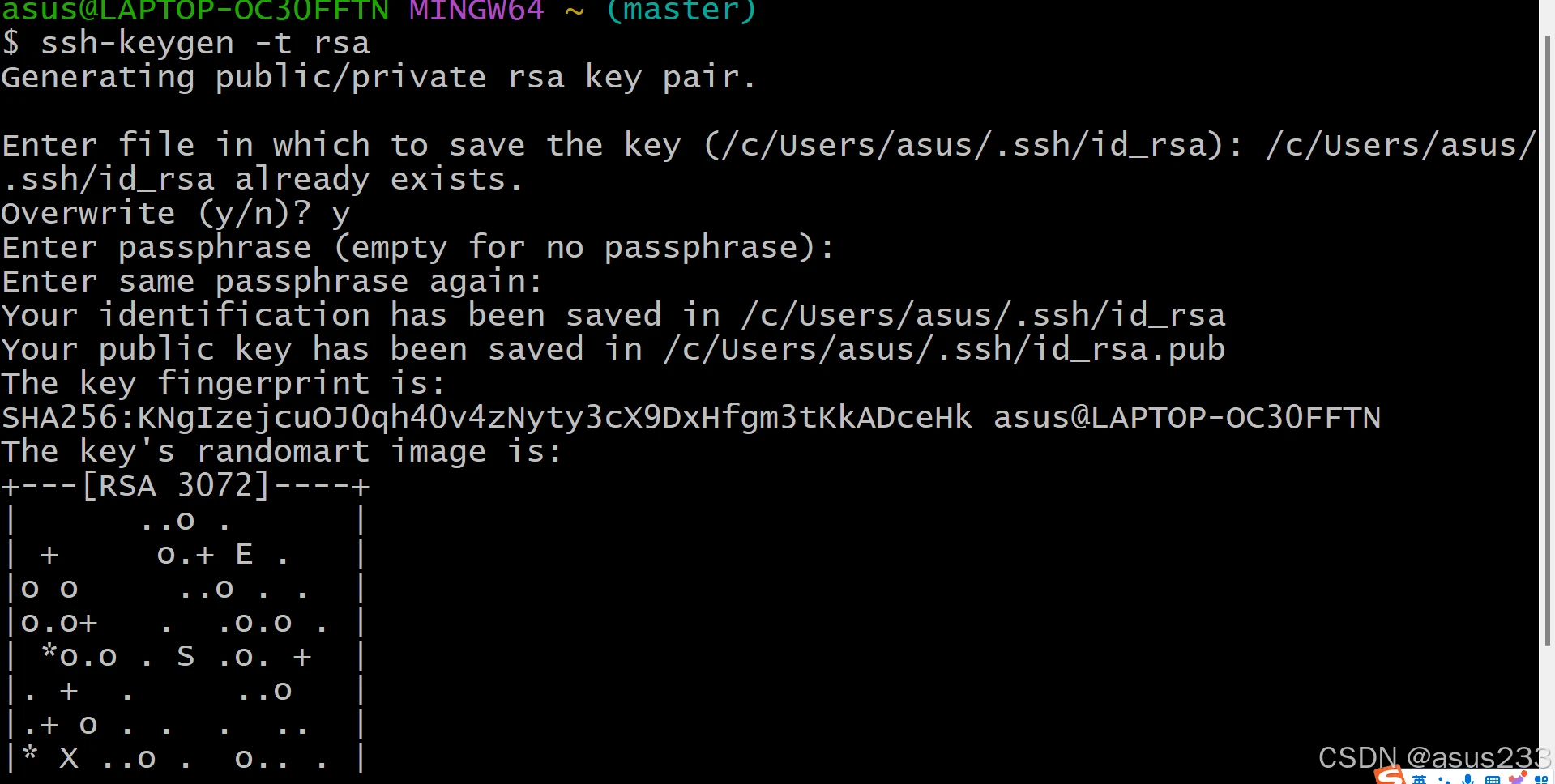This screenshot has width=1555, height=784.
Task: Click the Enter passphrase prompt line
Action: coord(417,248)
